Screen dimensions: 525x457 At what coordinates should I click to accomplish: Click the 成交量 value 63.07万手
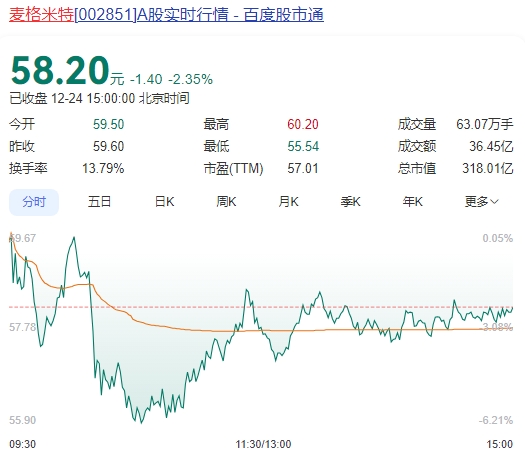(x=484, y=125)
